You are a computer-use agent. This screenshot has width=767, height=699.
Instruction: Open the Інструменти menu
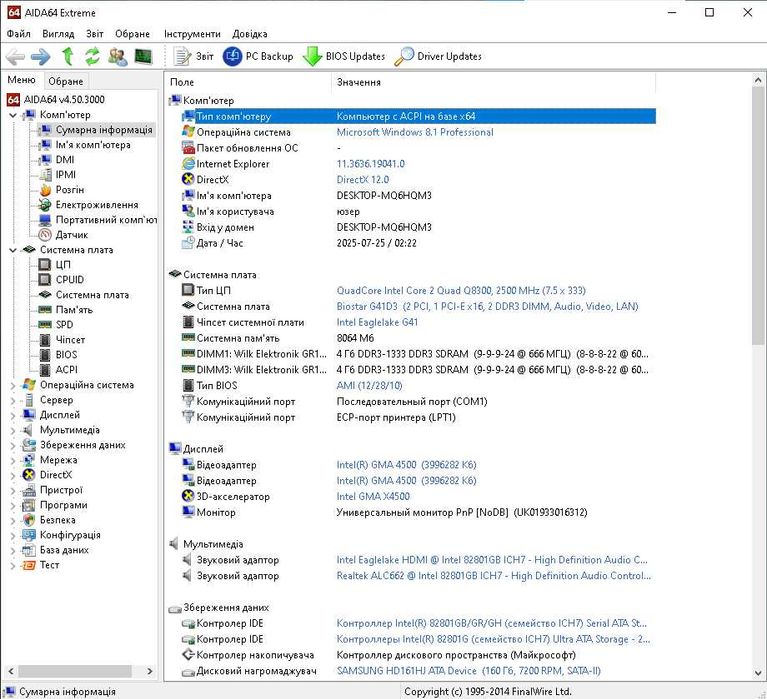tap(192, 34)
